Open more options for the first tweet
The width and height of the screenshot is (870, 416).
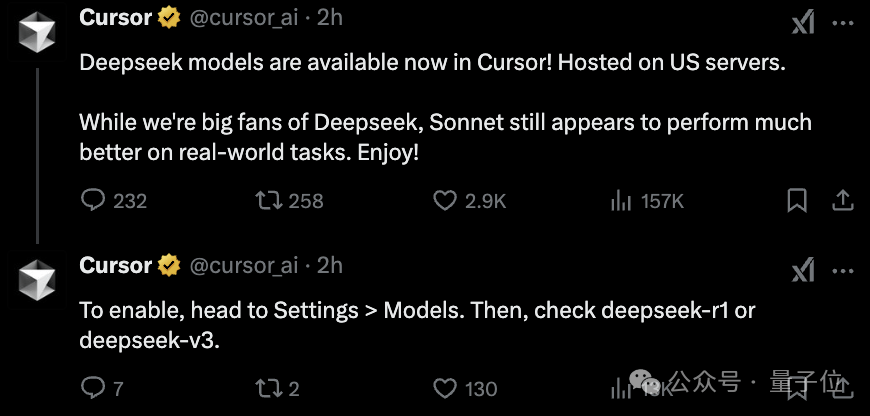tap(843, 23)
